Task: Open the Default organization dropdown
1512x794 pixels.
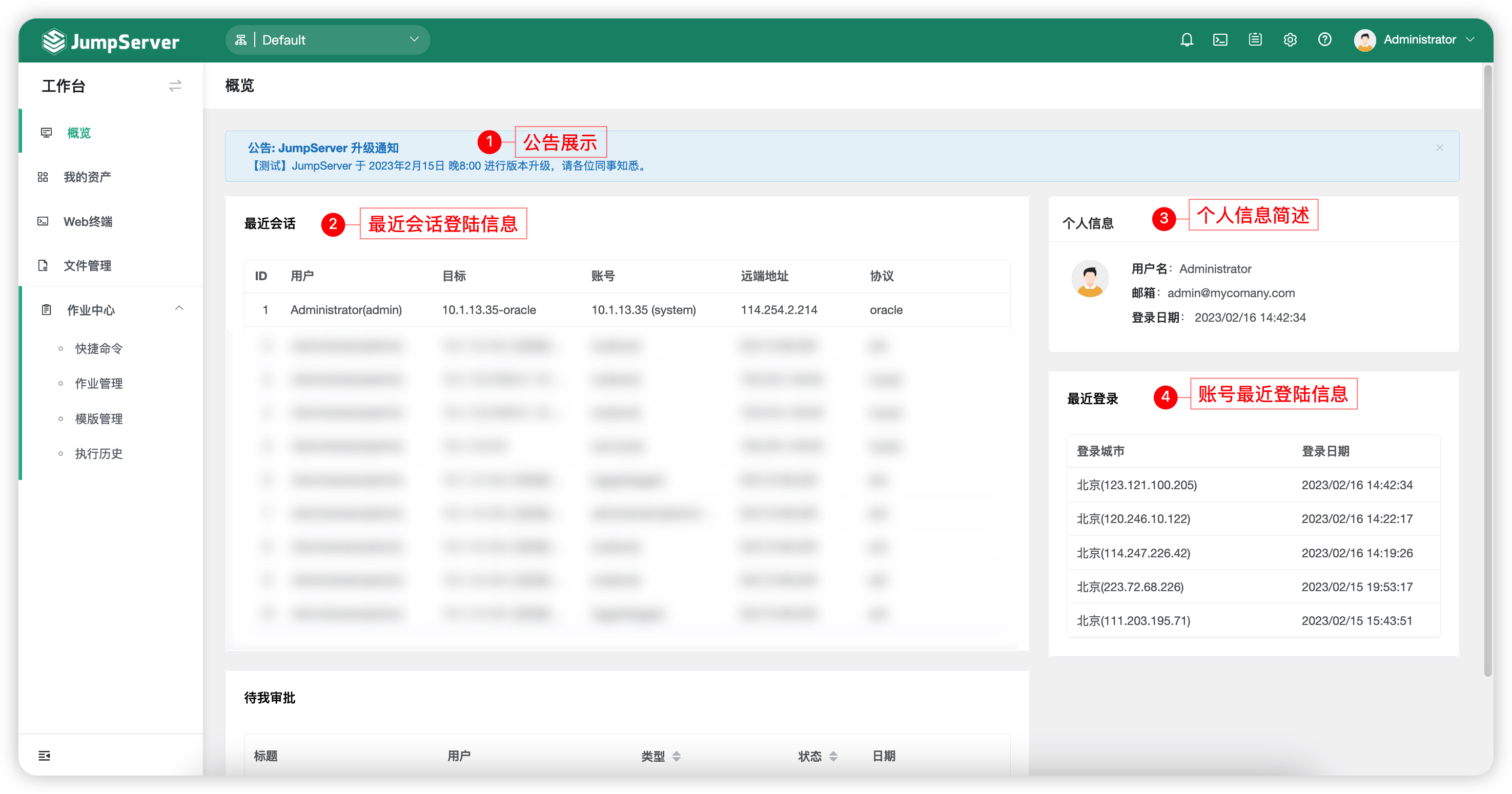Action: tap(328, 40)
